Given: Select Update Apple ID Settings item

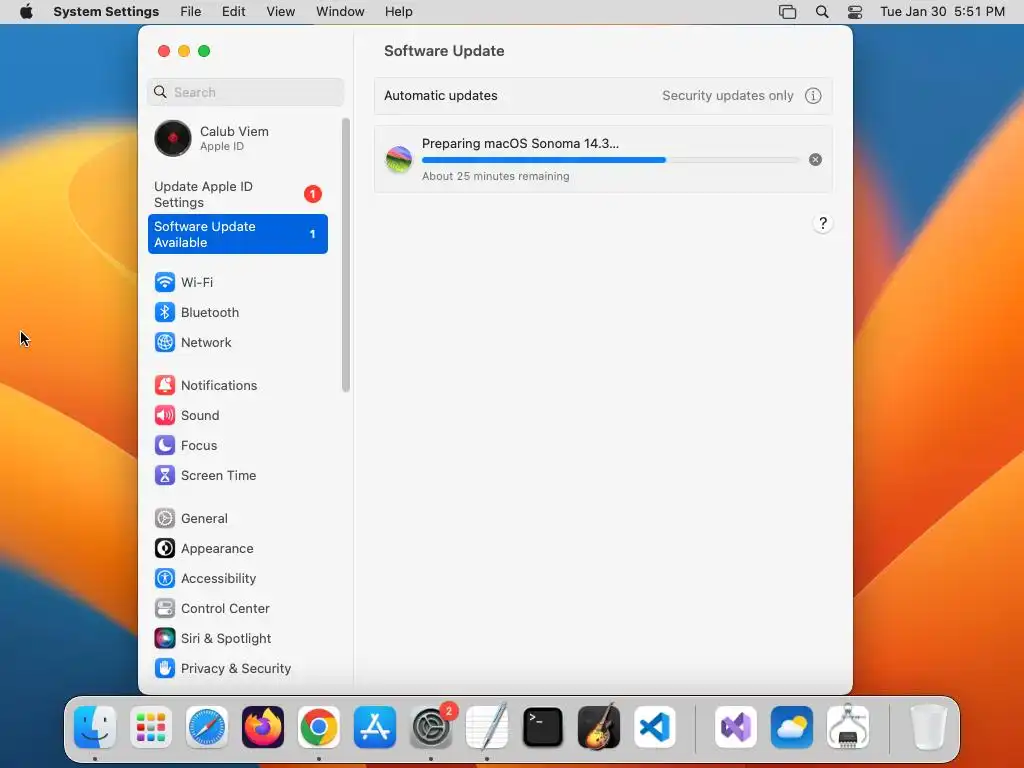Looking at the screenshot, I should [x=238, y=195].
